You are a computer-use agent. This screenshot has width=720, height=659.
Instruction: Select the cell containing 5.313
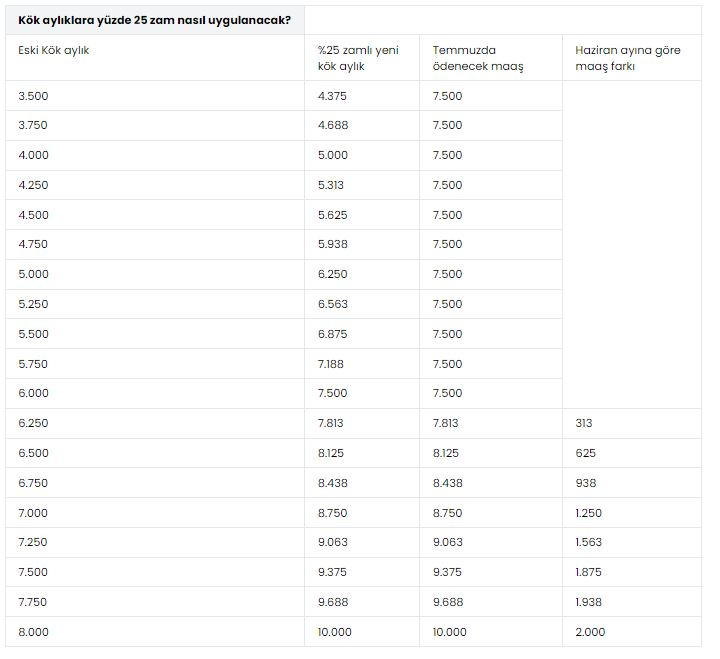click(332, 185)
